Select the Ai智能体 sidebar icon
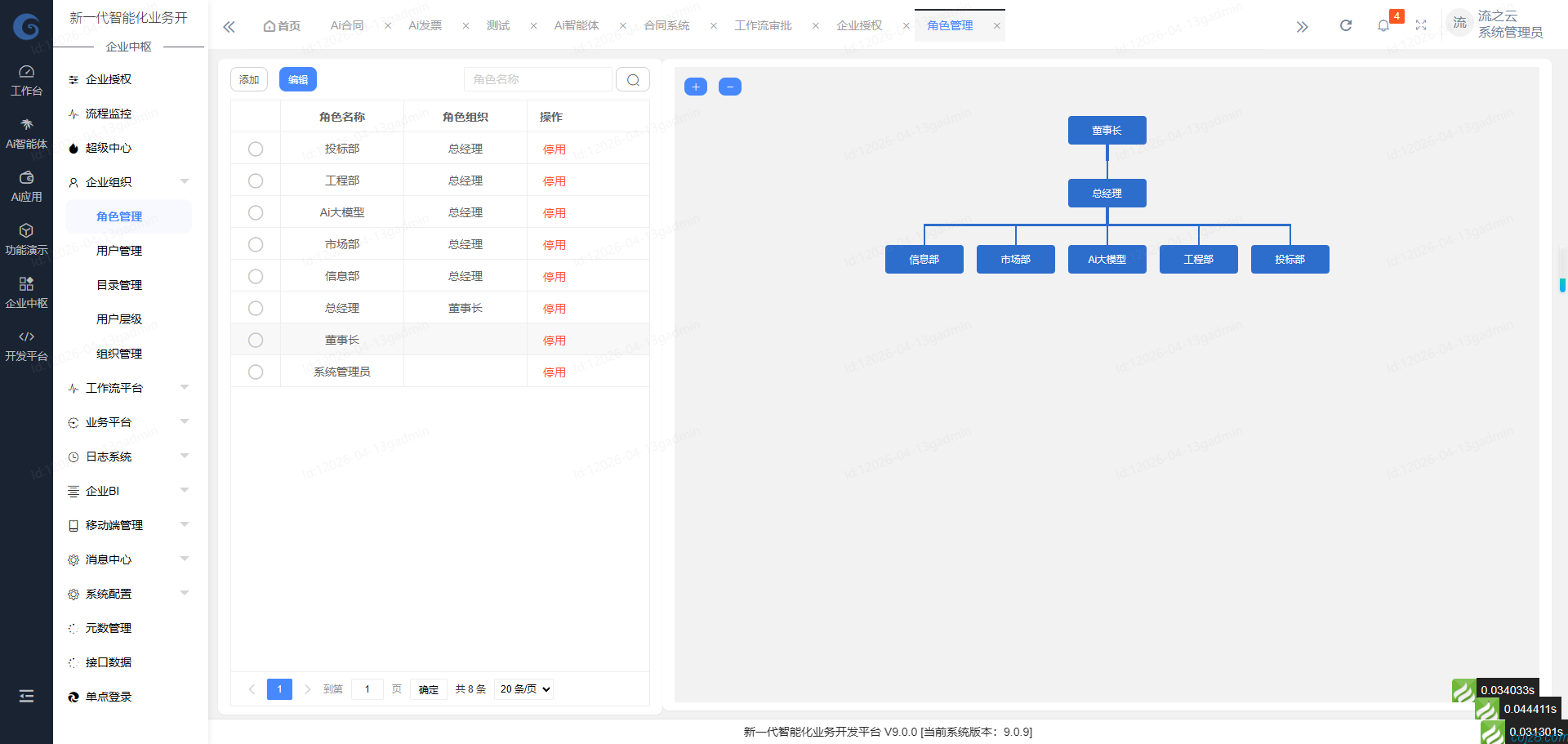The height and width of the screenshot is (744, 1568). pyautogui.click(x=26, y=131)
